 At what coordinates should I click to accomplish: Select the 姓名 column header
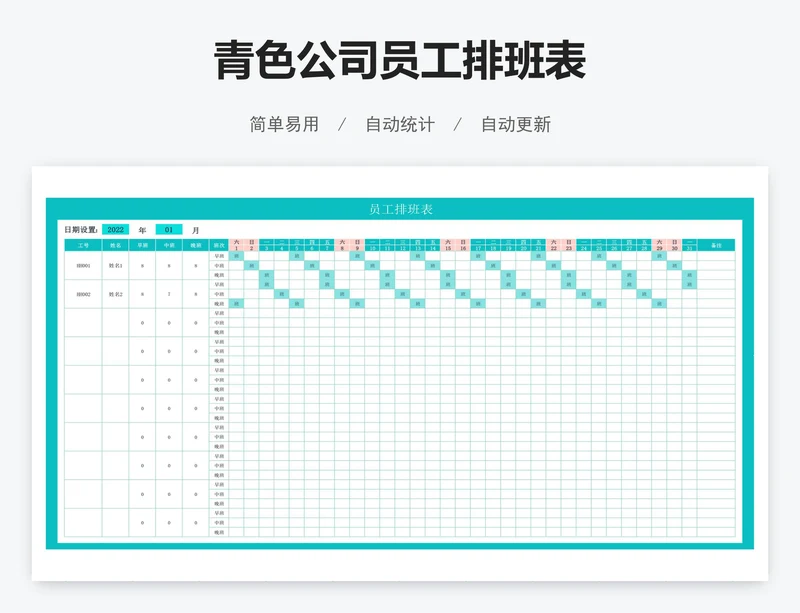pos(115,246)
